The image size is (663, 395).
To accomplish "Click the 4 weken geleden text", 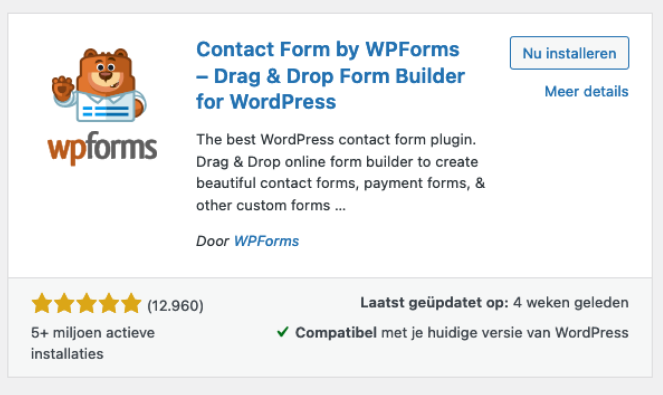I will tap(571, 303).
